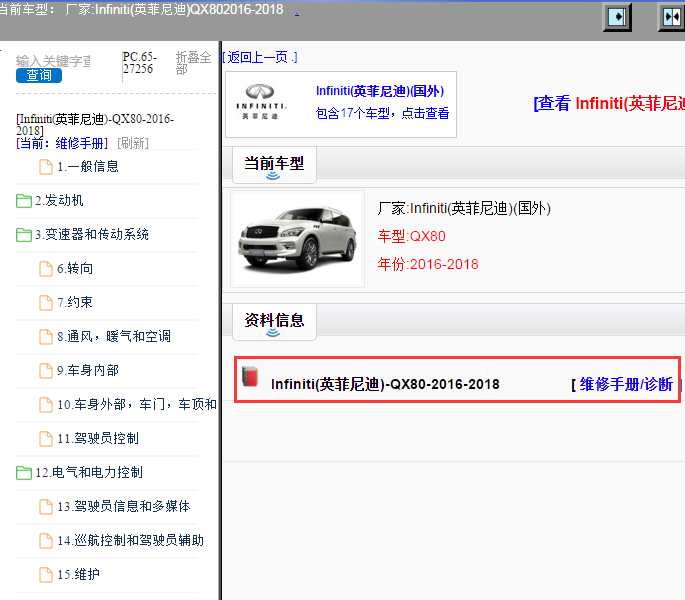Viewport: 685px width, 600px height.
Task: Click the red book icon for QX80 manual
Action: pyautogui.click(x=250, y=377)
